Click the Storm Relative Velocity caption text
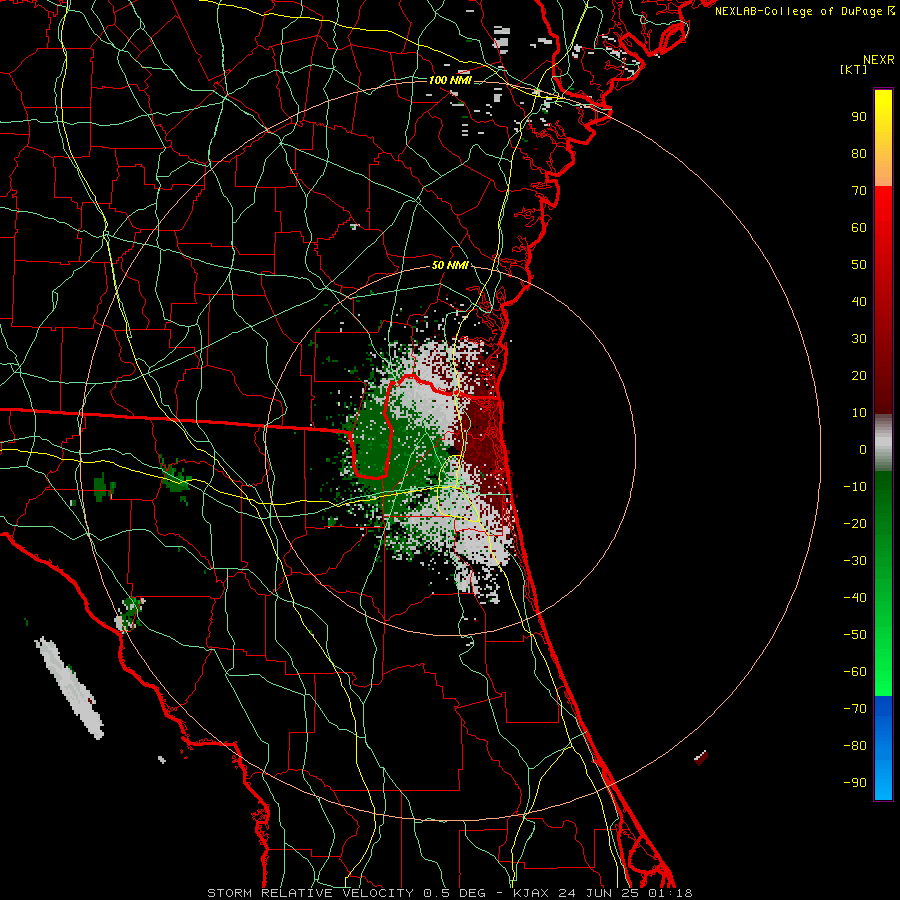This screenshot has width=900, height=900. [x=449, y=893]
